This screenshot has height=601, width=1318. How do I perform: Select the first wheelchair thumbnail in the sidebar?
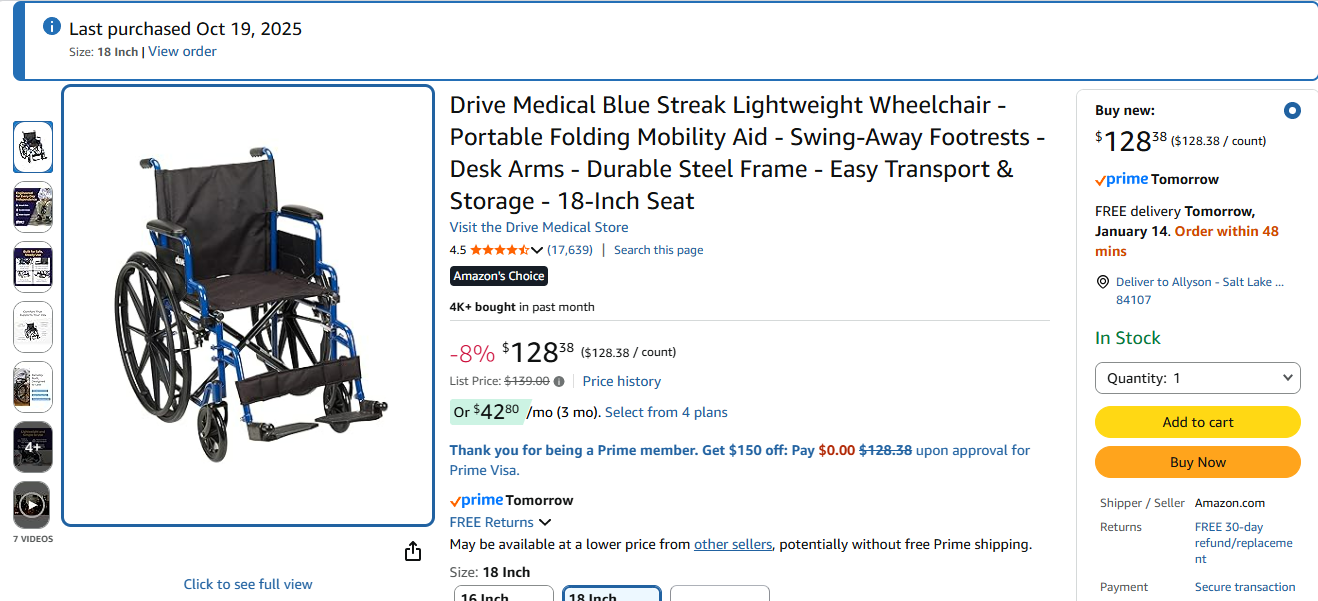(x=31, y=147)
